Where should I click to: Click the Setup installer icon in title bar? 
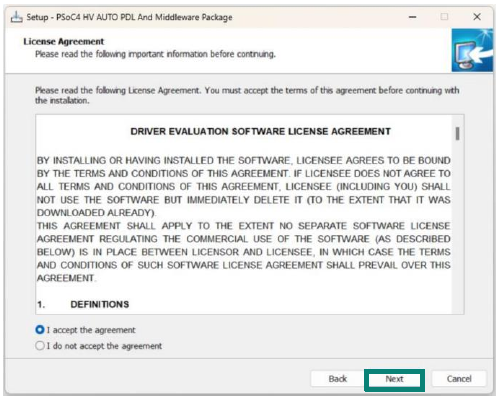click(16, 17)
